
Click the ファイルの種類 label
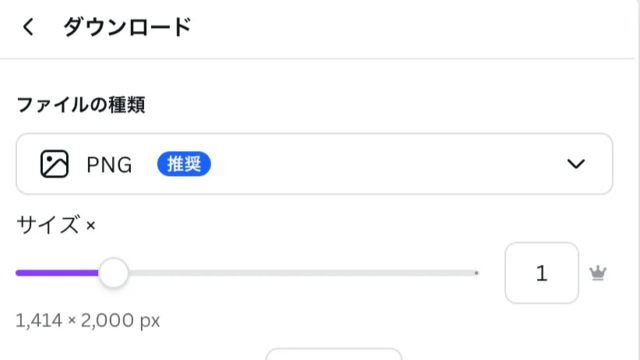81,104
